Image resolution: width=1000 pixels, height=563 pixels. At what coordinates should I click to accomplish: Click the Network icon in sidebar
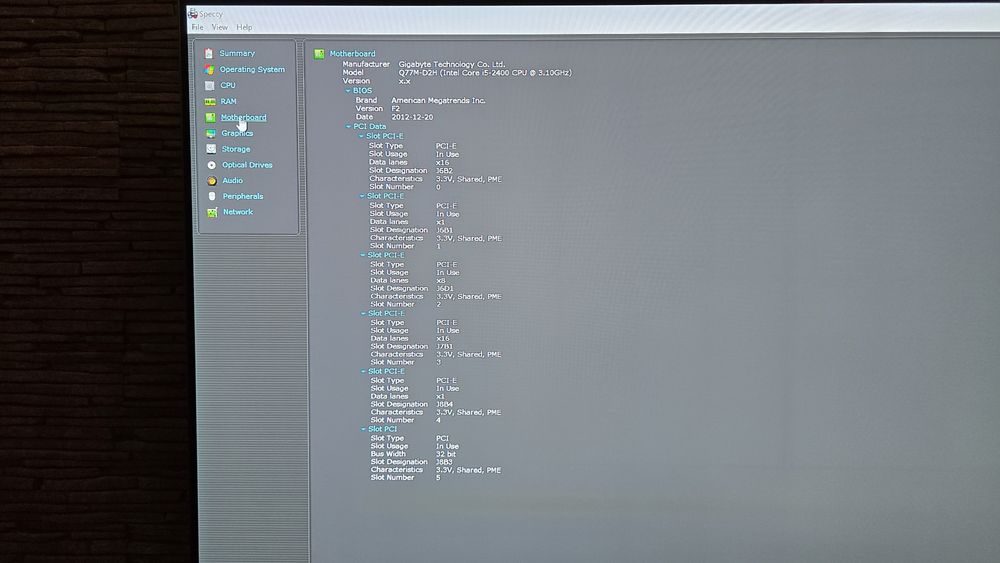point(212,212)
